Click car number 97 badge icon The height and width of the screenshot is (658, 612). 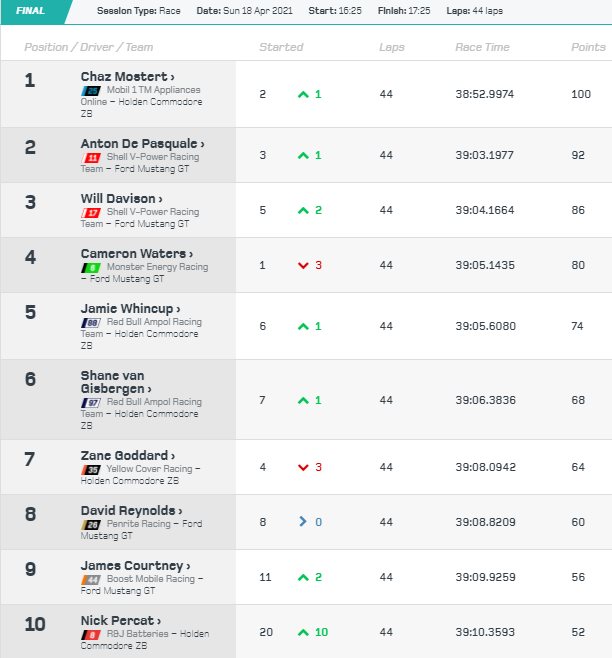click(x=91, y=403)
